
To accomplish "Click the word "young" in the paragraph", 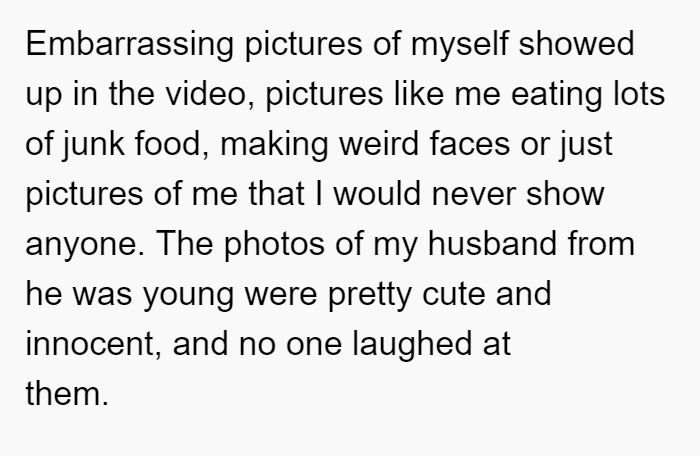I will (x=188, y=295).
